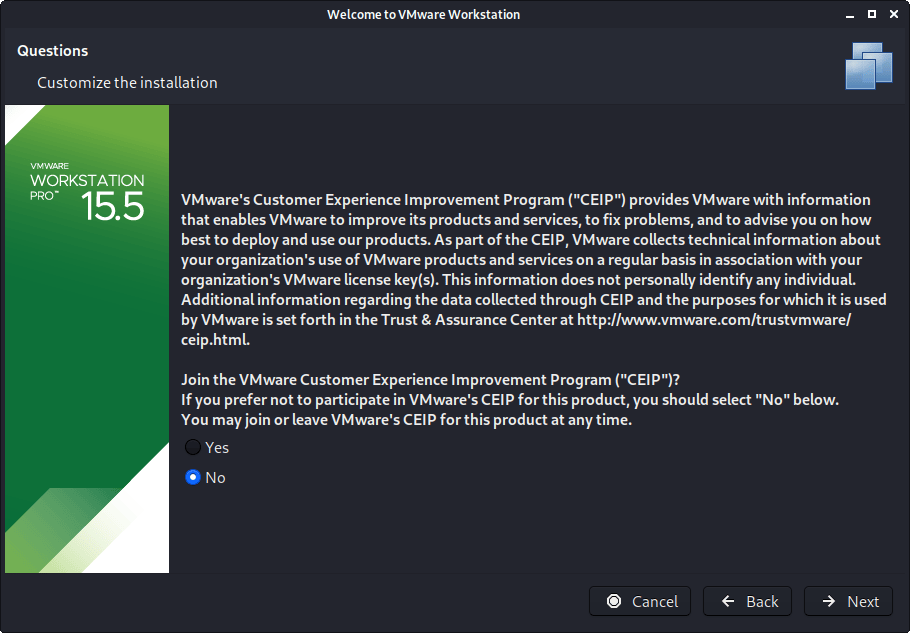Viewport: 910px width, 633px height.
Task: Select the Yes radio button to join CEIP
Action: tap(193, 447)
